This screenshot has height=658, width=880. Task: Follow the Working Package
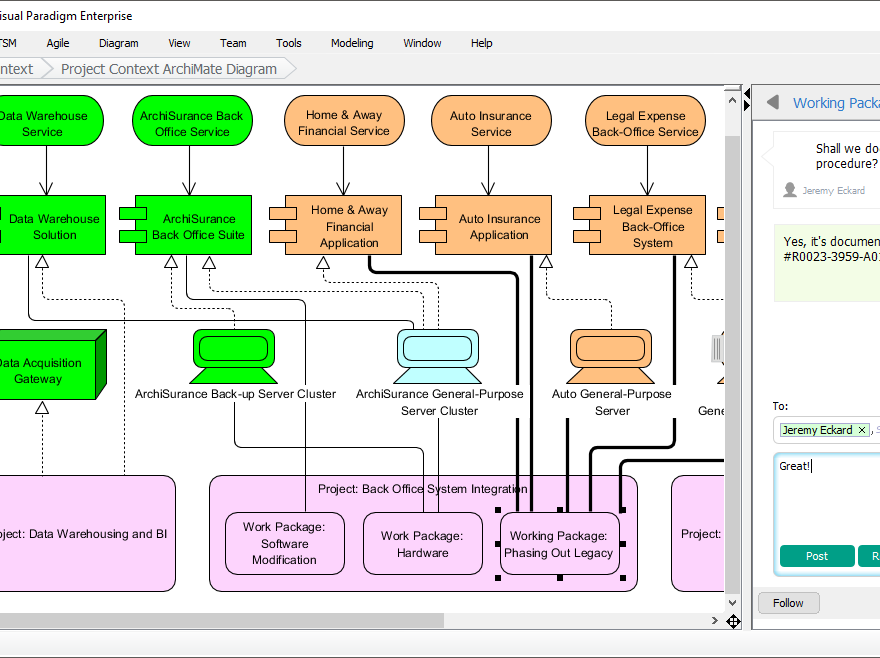pos(788,602)
